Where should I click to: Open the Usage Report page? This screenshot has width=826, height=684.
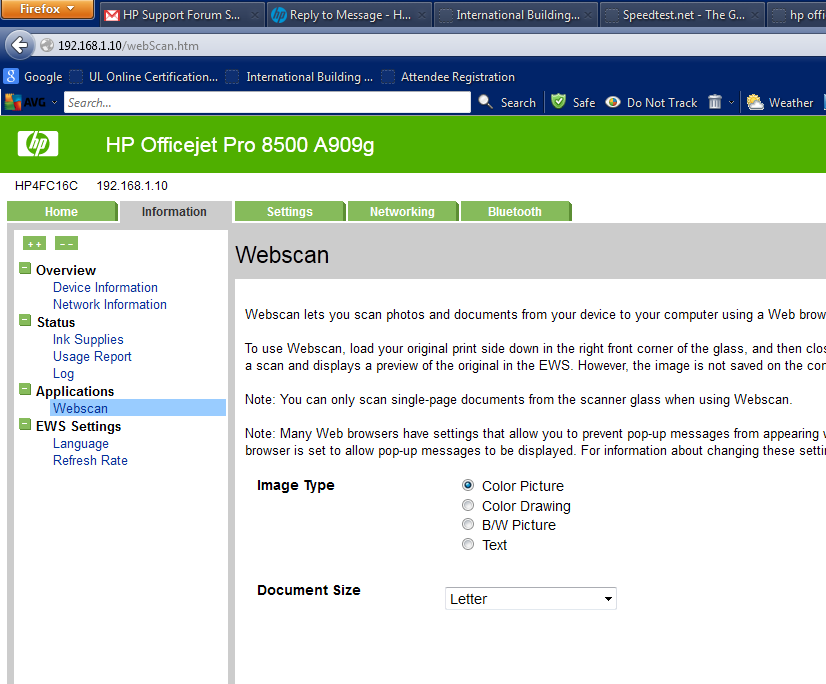[92, 356]
